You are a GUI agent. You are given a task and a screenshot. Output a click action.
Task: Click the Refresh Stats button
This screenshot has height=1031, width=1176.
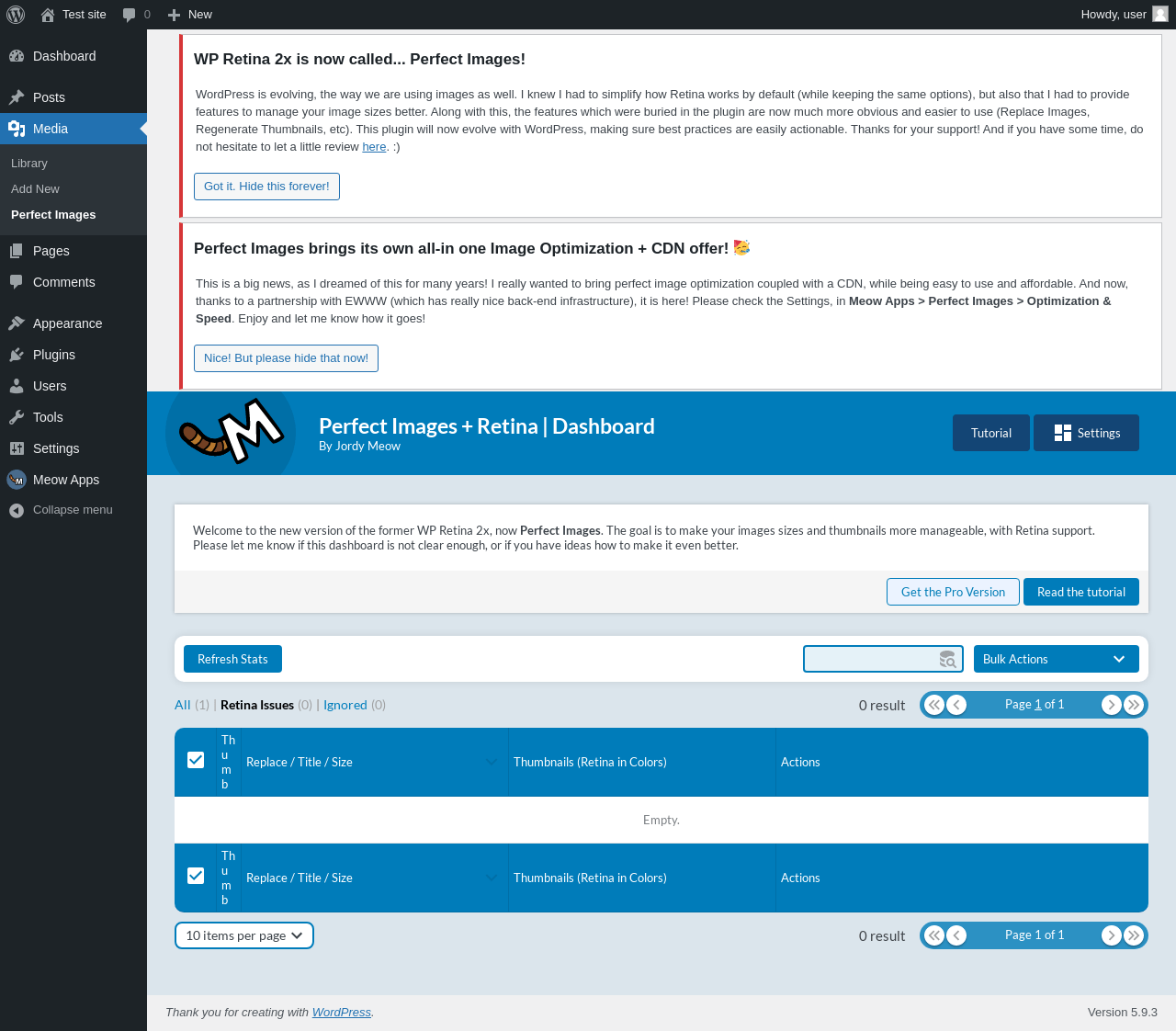coord(232,659)
